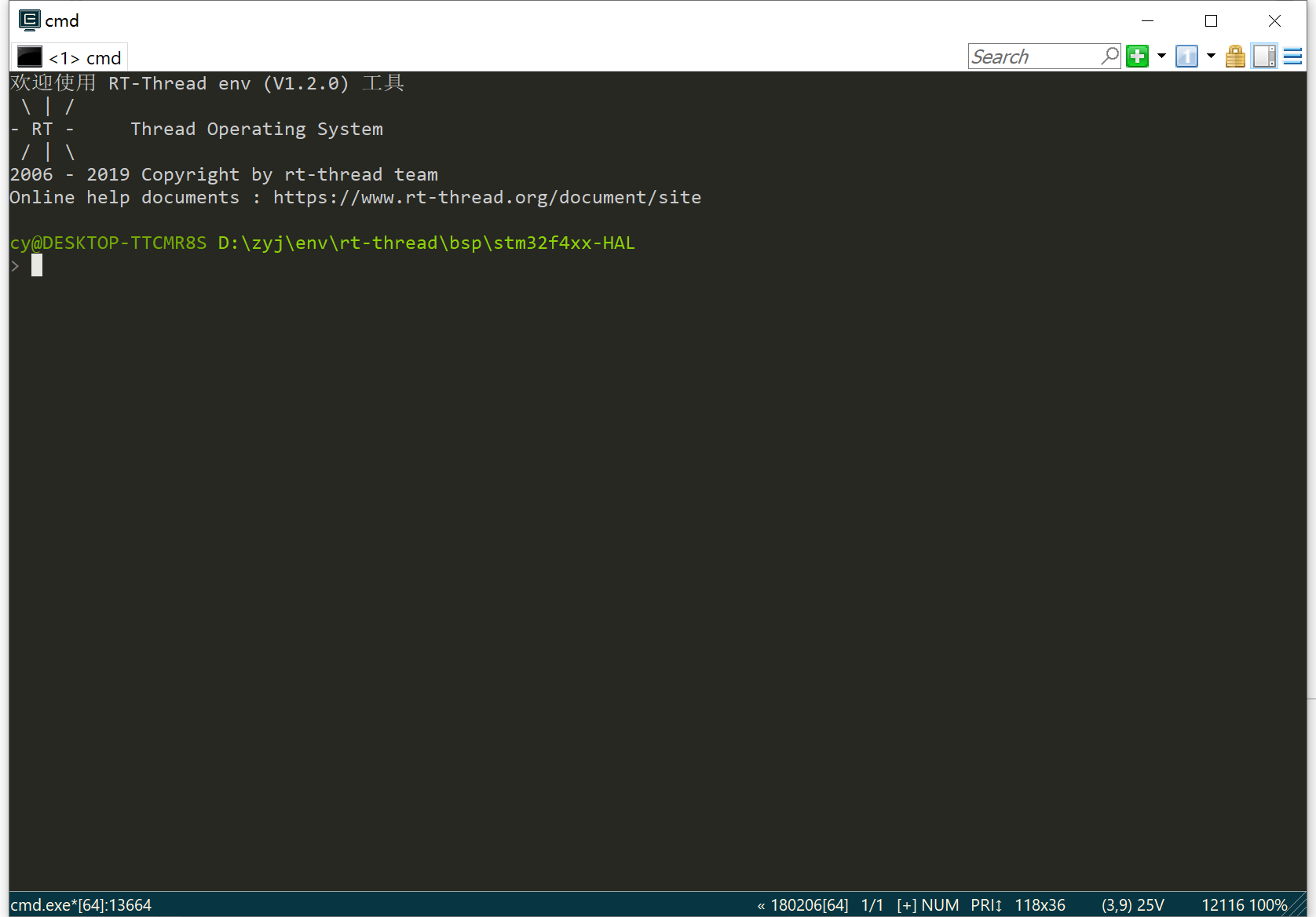Toggle the NUM lock status indicator

(940, 905)
